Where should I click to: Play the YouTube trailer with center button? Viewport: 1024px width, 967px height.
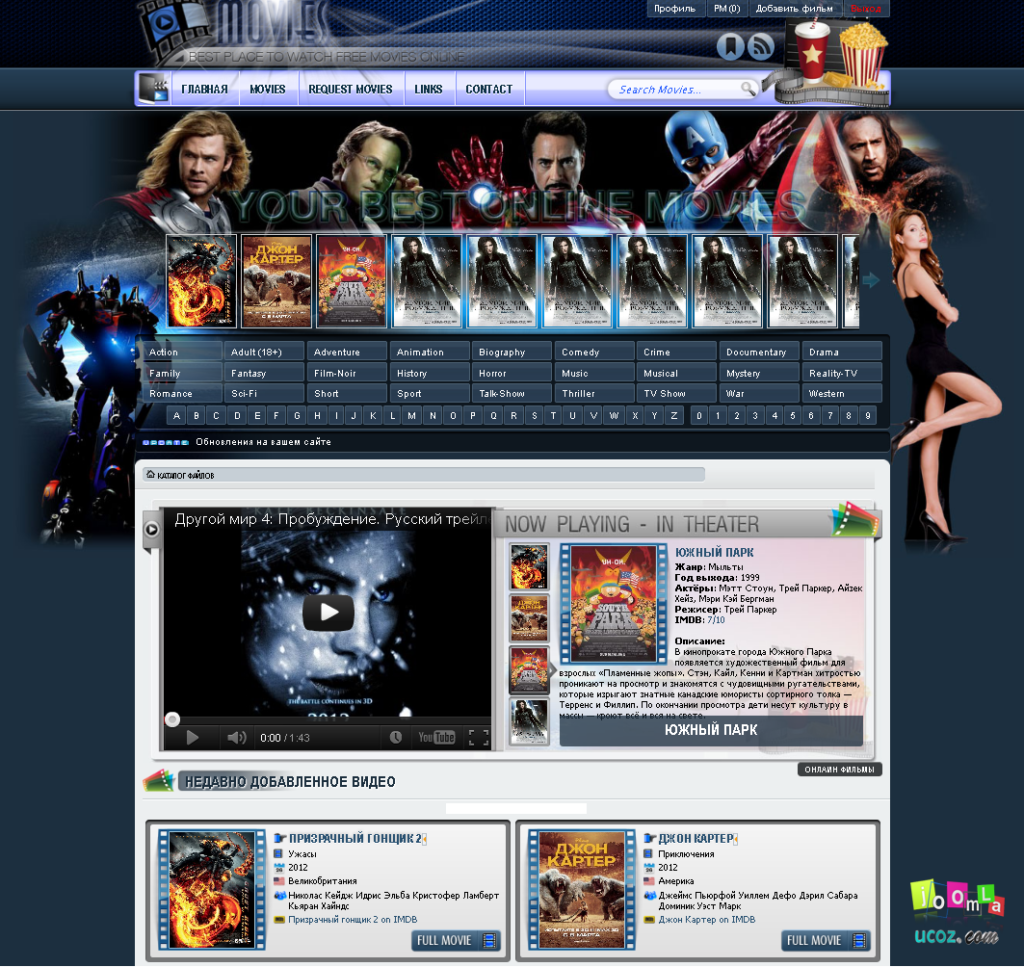click(x=328, y=612)
